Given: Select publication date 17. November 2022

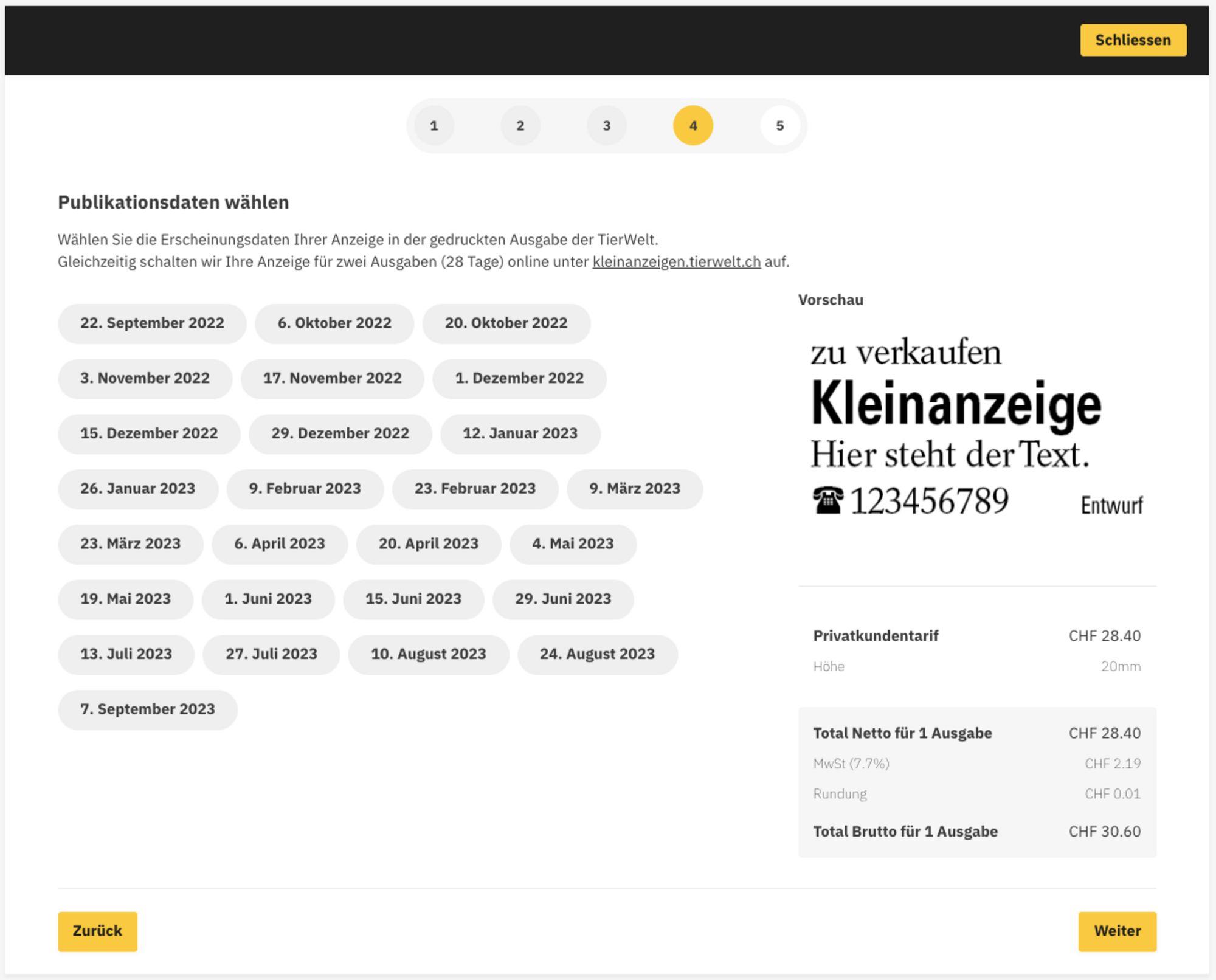Looking at the screenshot, I should pyautogui.click(x=333, y=379).
